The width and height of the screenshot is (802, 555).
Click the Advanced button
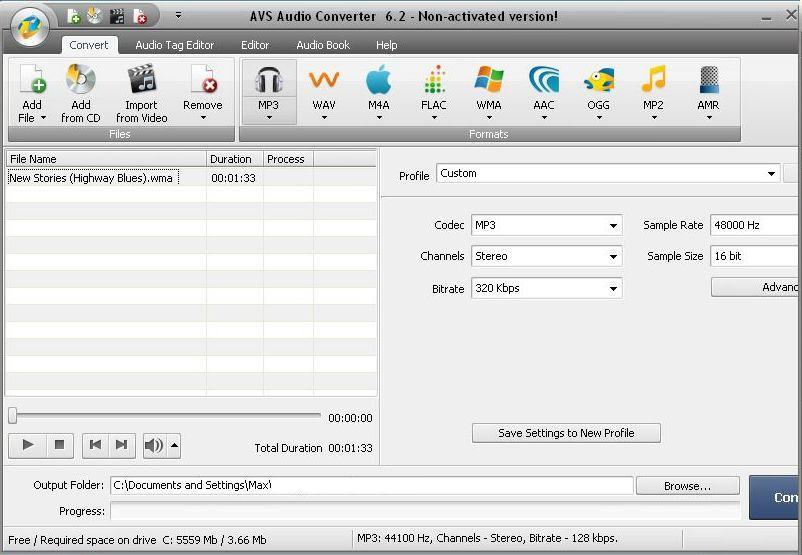pos(756,287)
